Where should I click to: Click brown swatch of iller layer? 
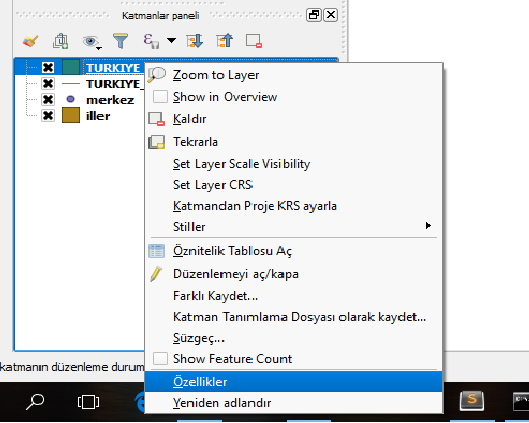point(71,115)
